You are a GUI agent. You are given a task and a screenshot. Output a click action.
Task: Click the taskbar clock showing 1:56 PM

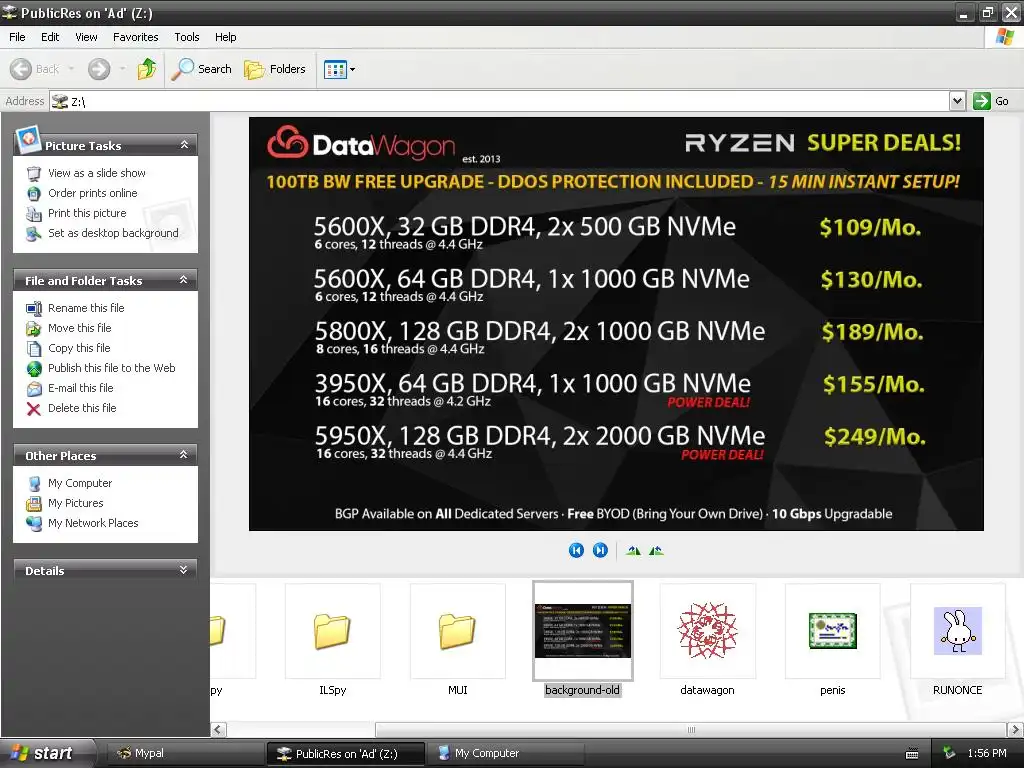[987, 754]
